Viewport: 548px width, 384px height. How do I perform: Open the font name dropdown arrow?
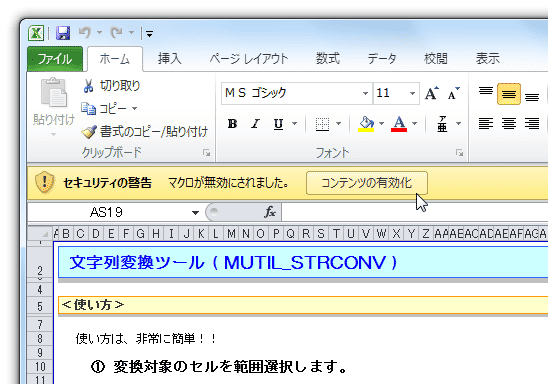[365, 93]
